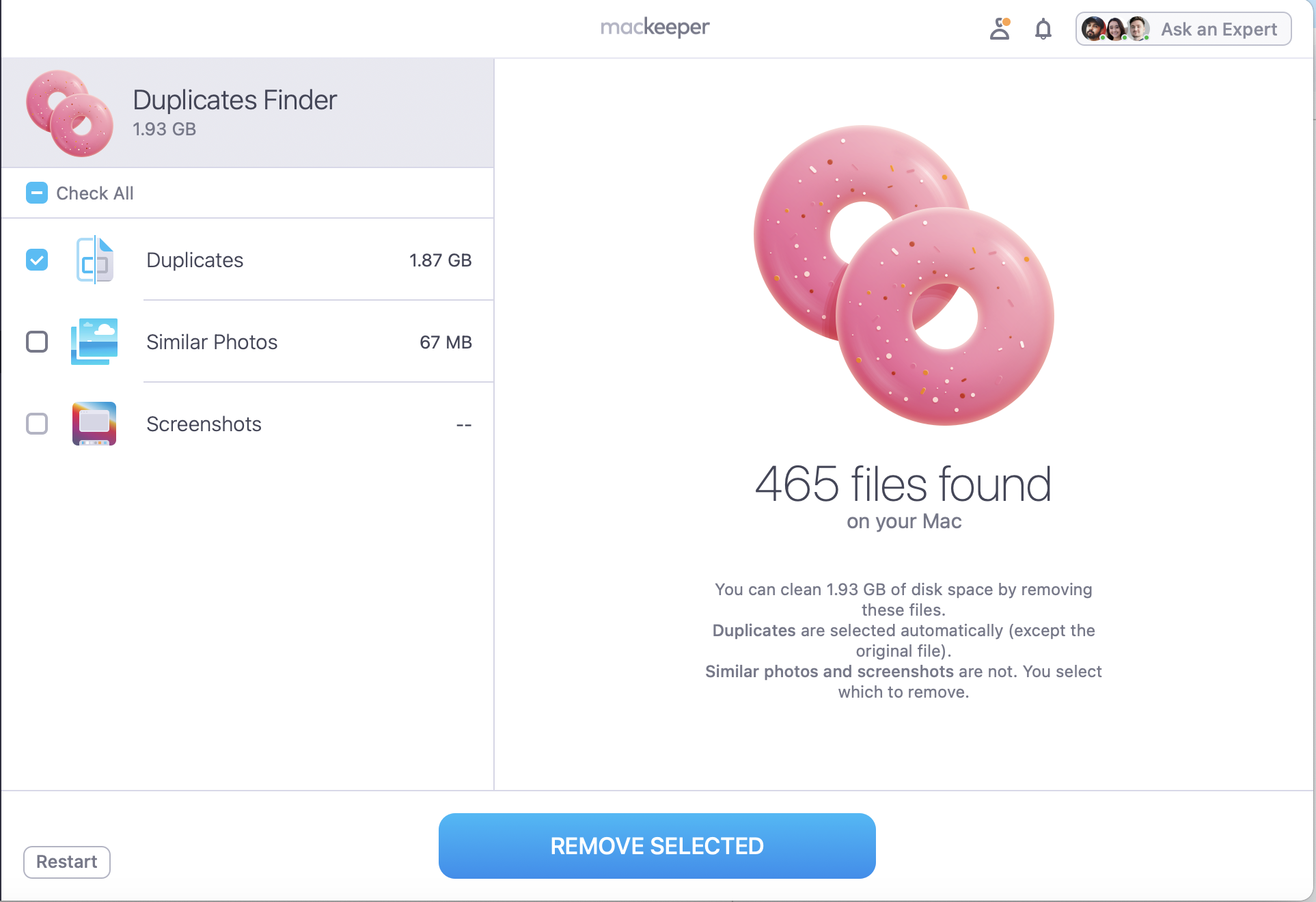Image resolution: width=1316 pixels, height=902 pixels.
Task: Open the support person icon
Action: pos(1000,29)
